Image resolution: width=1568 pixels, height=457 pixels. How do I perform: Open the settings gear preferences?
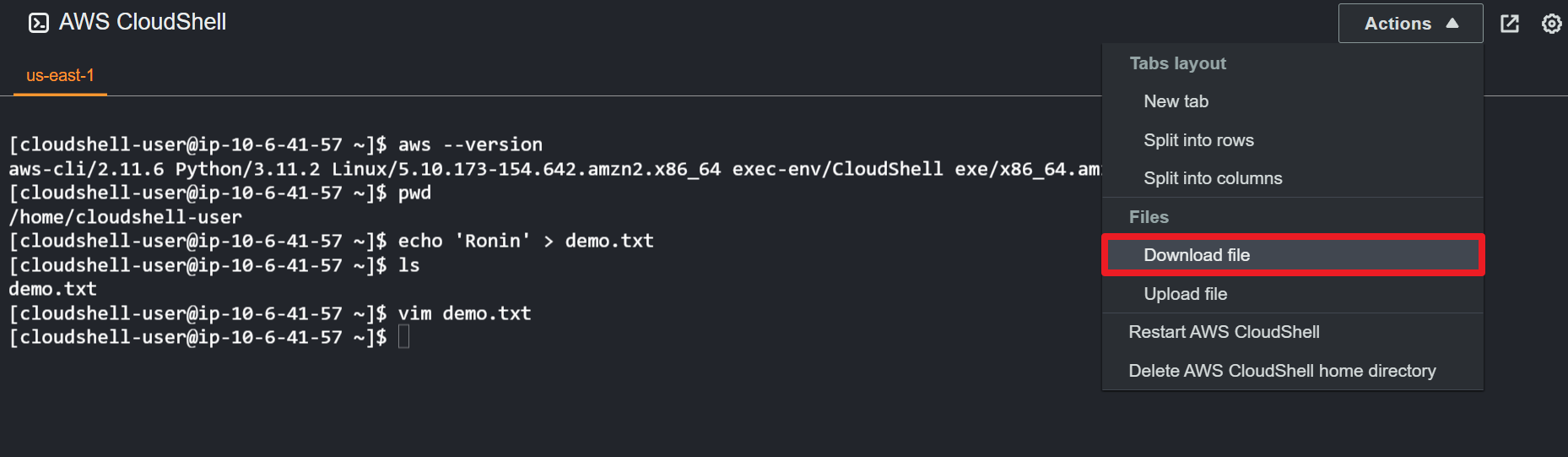click(1551, 24)
